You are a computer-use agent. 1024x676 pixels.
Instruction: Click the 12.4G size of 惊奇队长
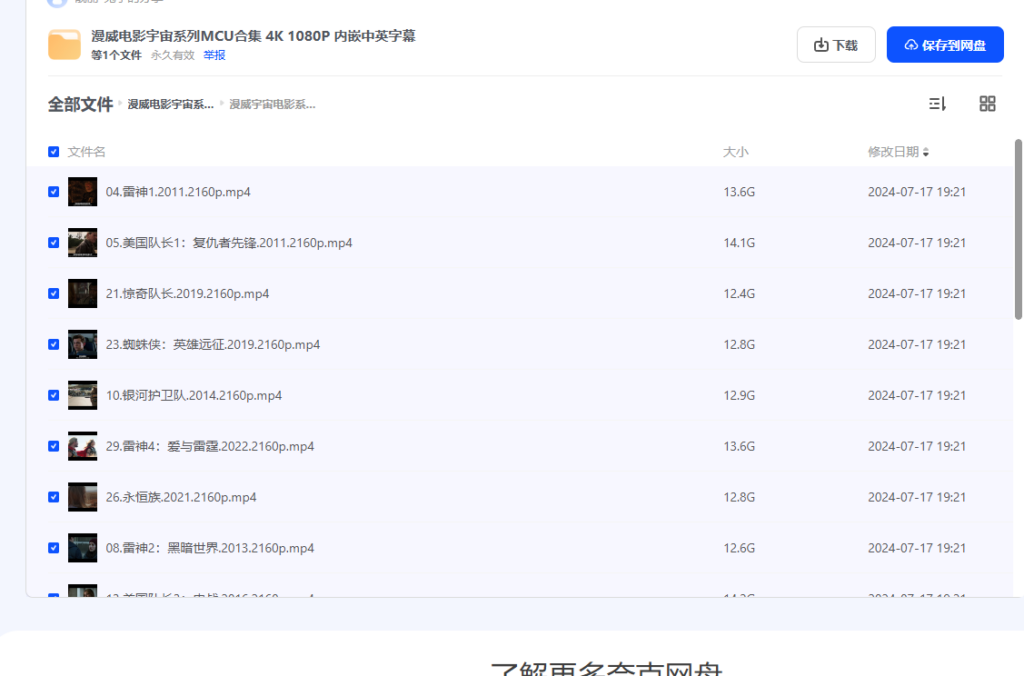click(739, 294)
